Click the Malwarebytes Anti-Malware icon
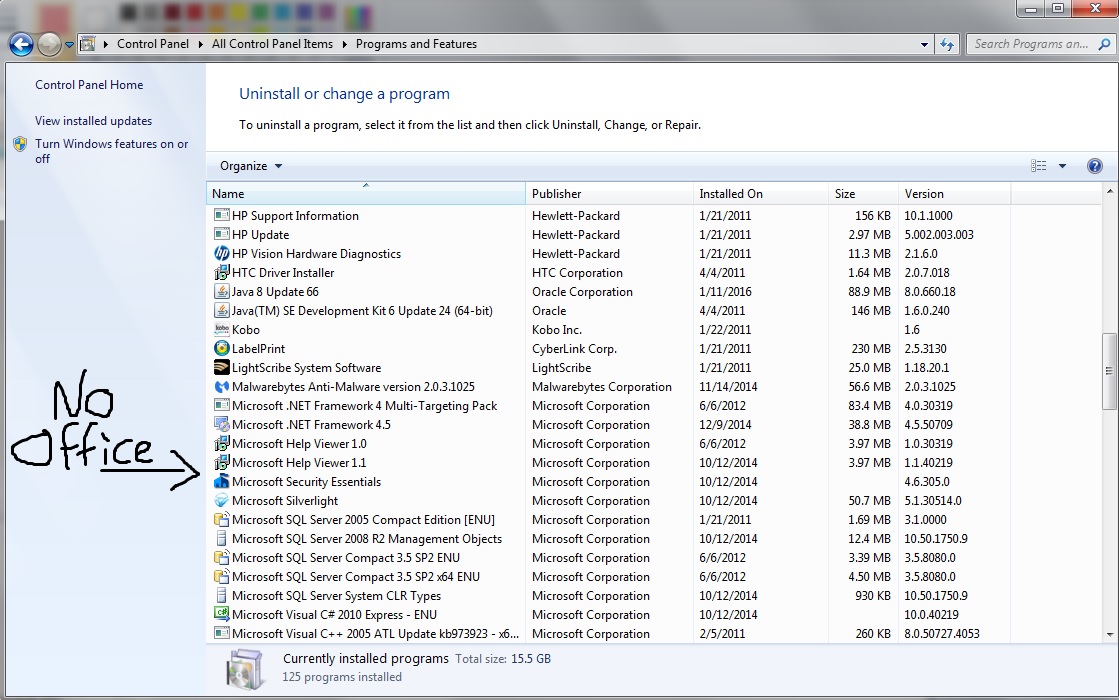Image resolution: width=1119 pixels, height=700 pixels. point(221,387)
